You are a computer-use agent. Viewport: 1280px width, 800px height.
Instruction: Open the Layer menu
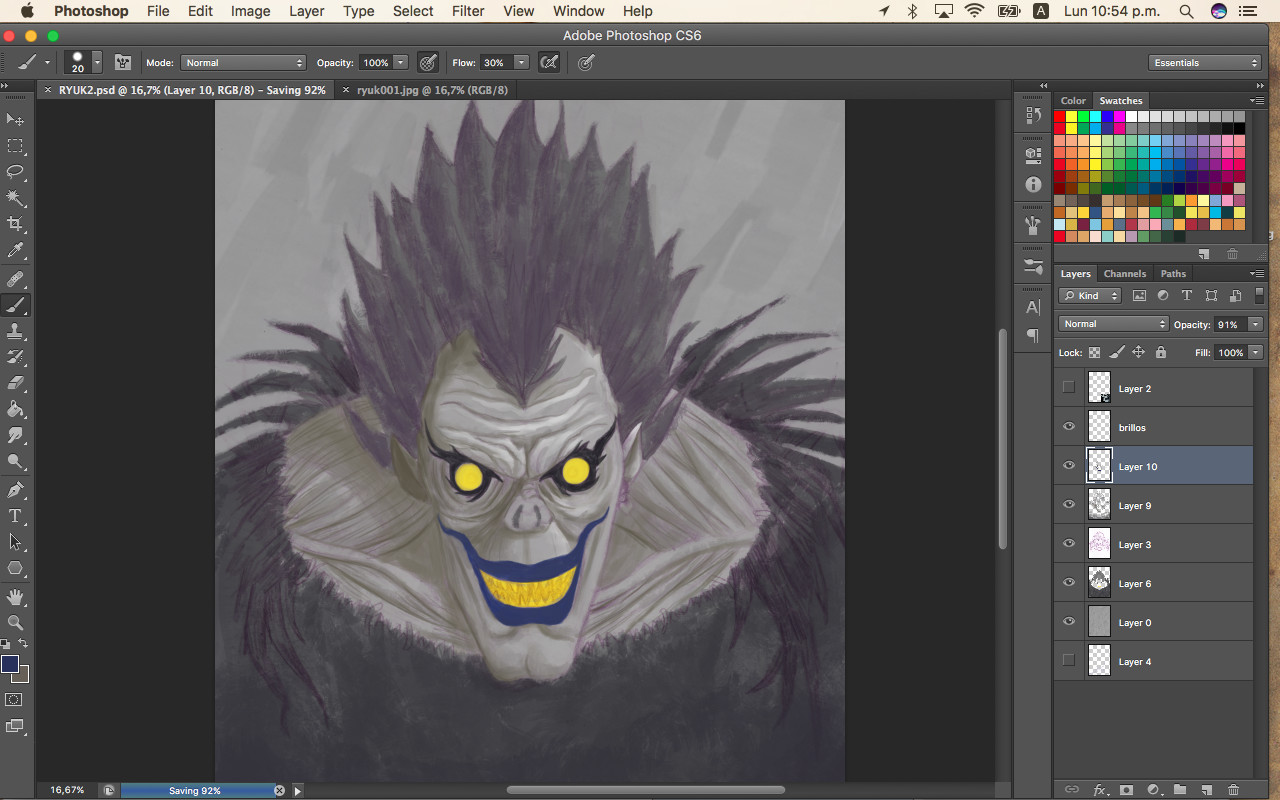[x=306, y=11]
